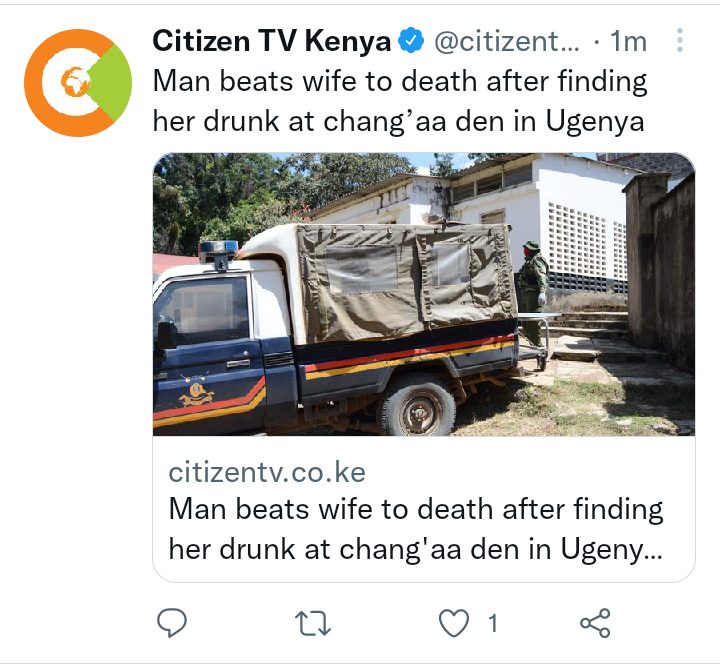Screen dimensions: 720x672
Task: Open the police truck preview image
Action: 424,294
